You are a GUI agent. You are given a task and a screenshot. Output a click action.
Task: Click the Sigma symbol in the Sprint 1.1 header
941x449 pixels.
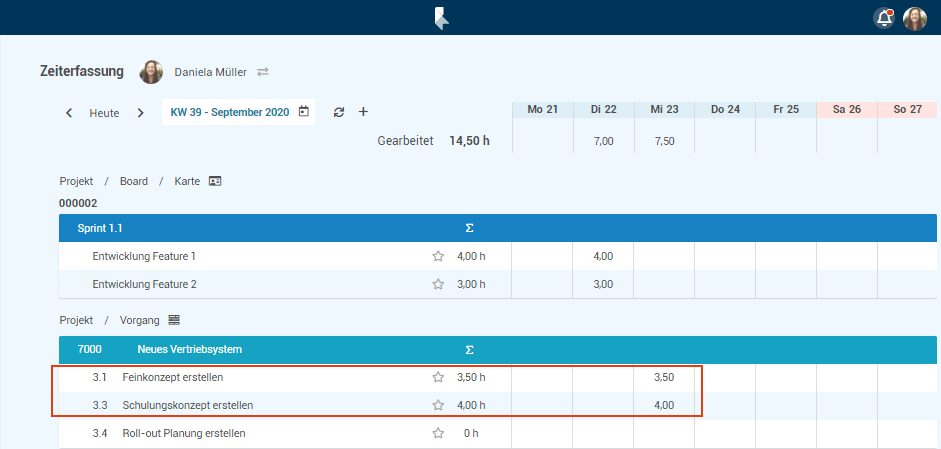click(x=469, y=228)
